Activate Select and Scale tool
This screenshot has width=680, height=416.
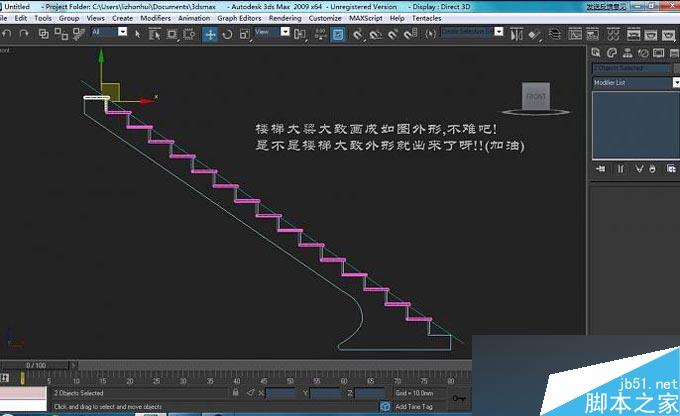(245, 34)
